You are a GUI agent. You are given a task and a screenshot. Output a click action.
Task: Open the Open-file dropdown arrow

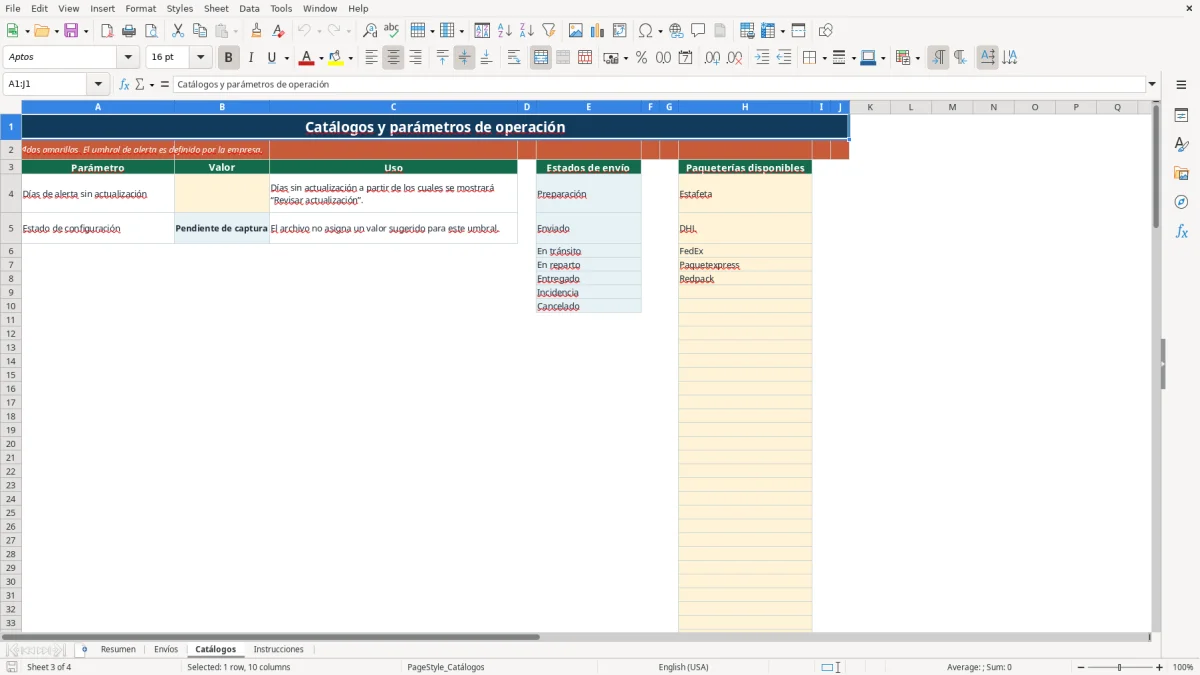point(55,31)
